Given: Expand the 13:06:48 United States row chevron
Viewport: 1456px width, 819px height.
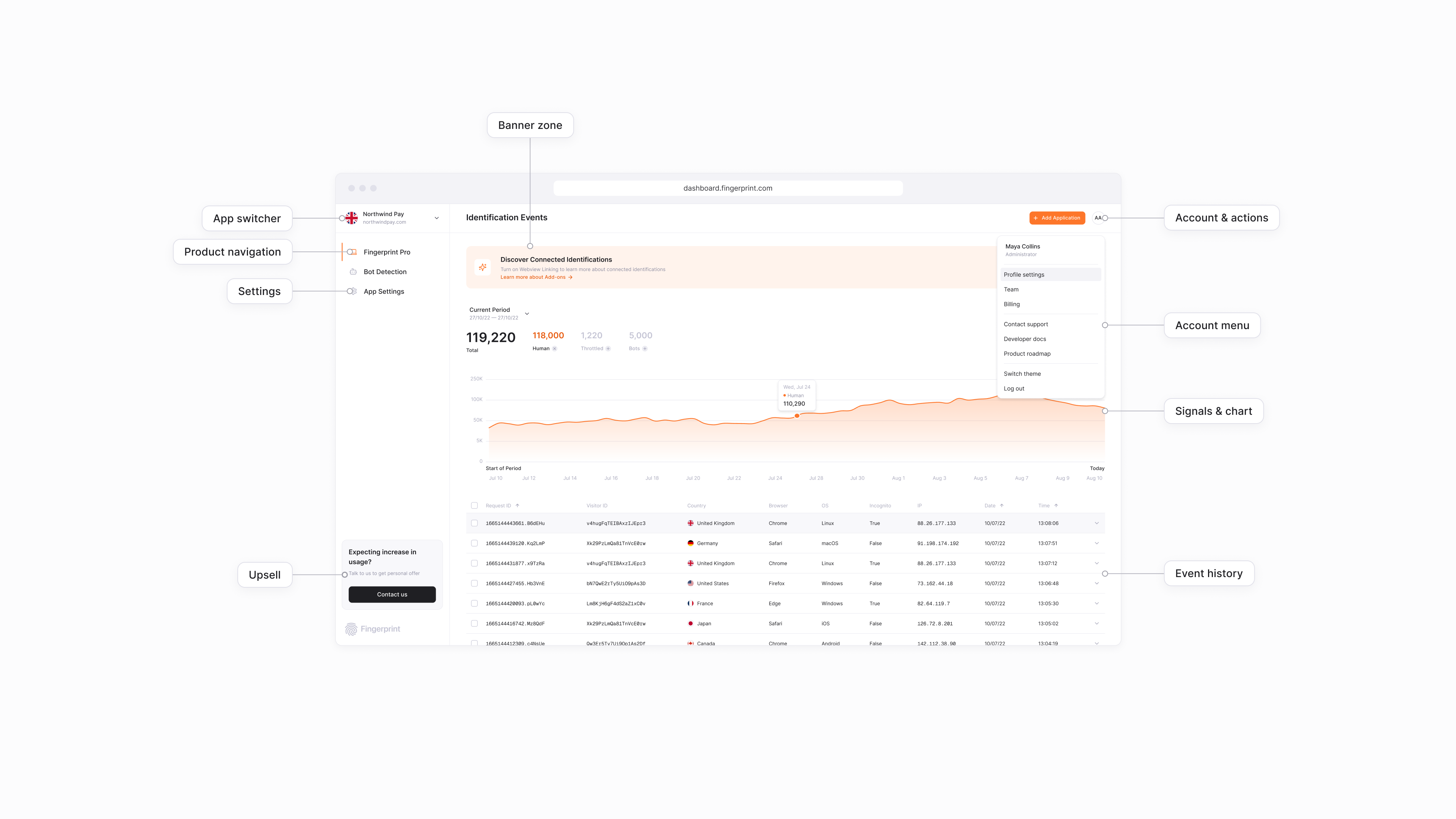Looking at the screenshot, I should point(1097,583).
